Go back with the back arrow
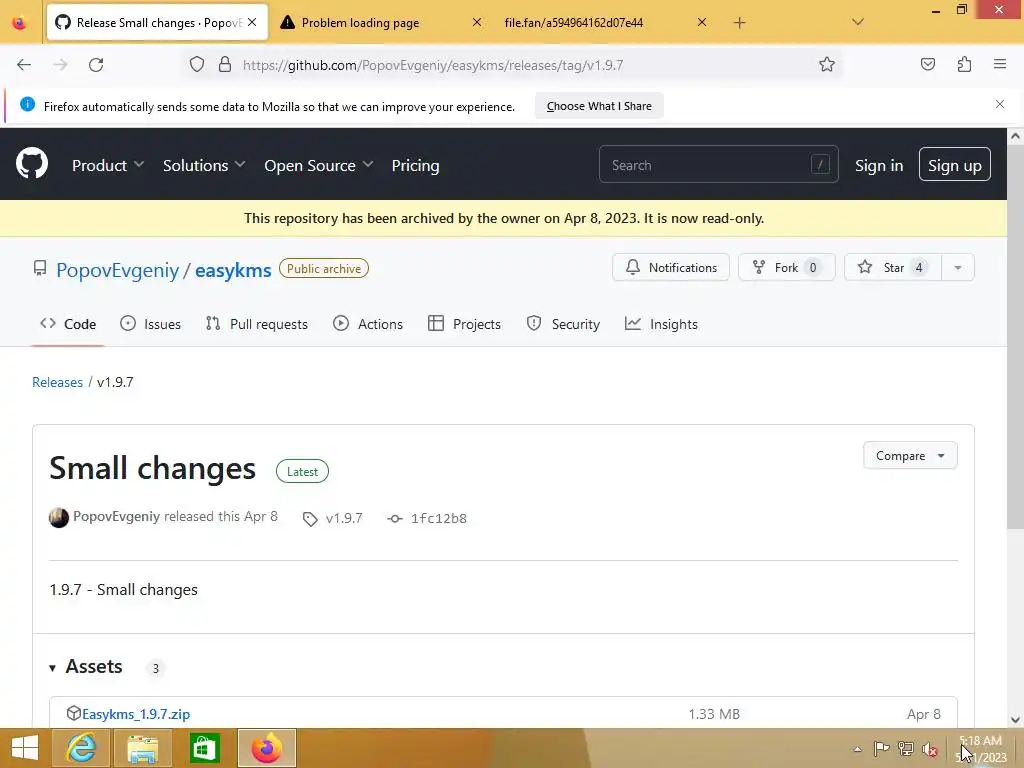This screenshot has height=768, width=1024. click(x=24, y=65)
